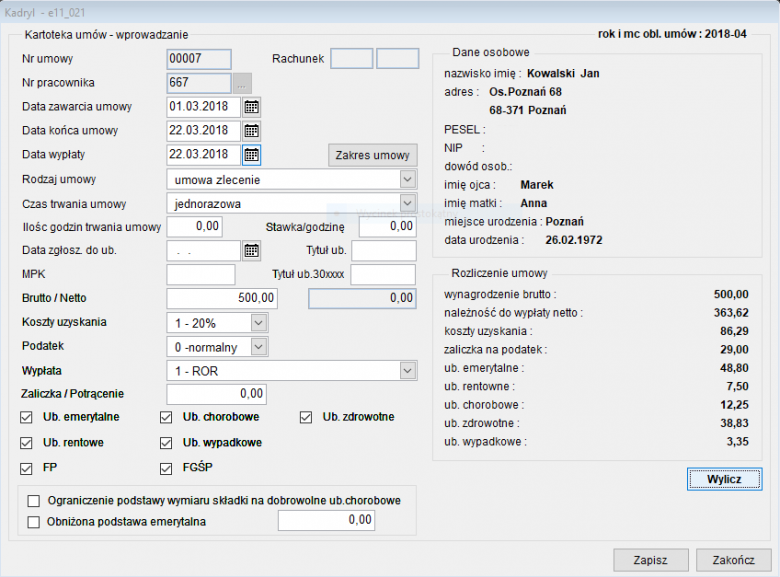The image size is (780, 577).
Task: Click the address line Os.Poznań 68
Action: (525, 92)
